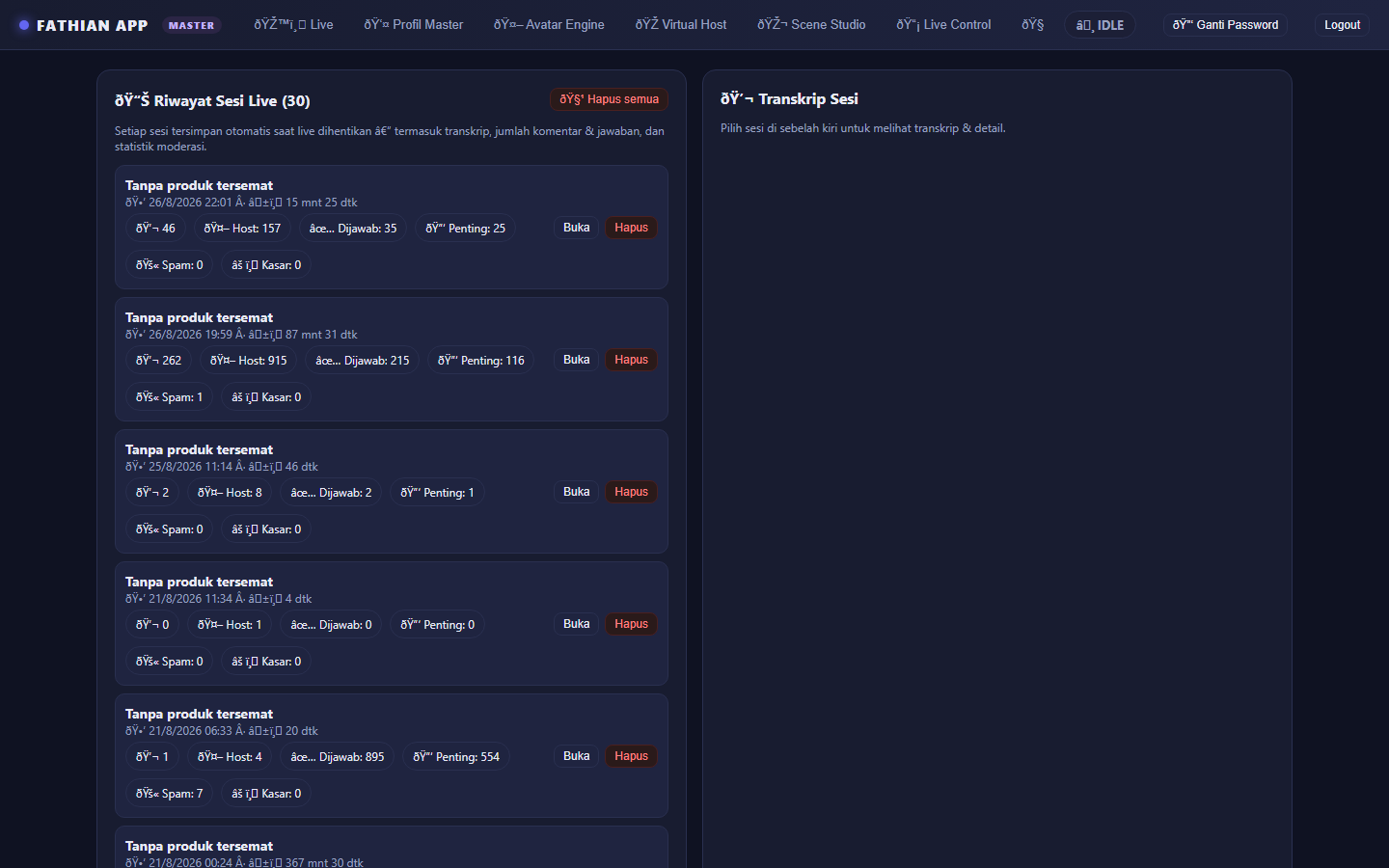The height and width of the screenshot is (868, 1389).
Task: Click the date line '21/8/2026 06:33'
Action: tap(222, 731)
